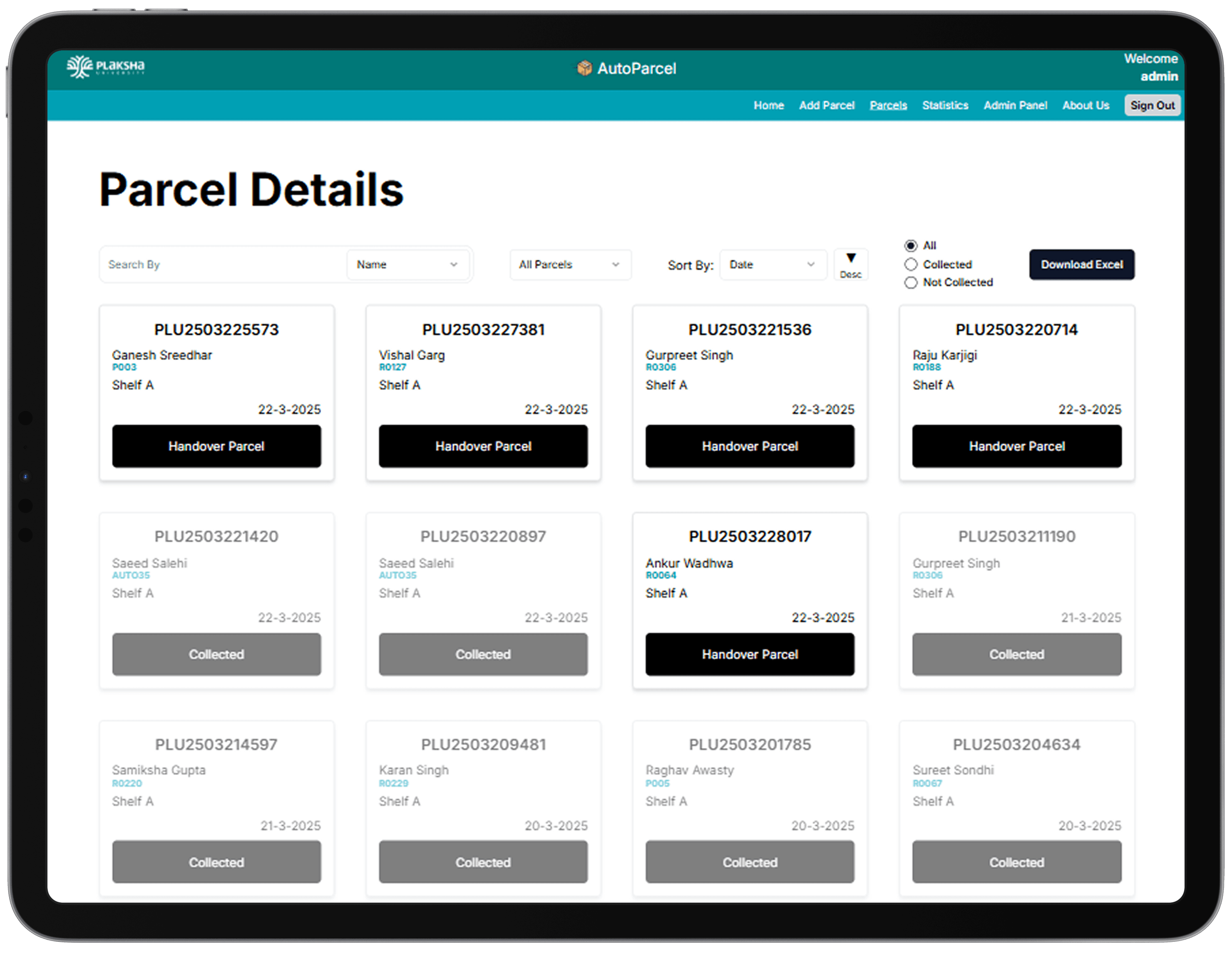Handover Raju Karjigi's parcel PLU2503220714
This screenshot has height=953, width=1232.
[1016, 446]
